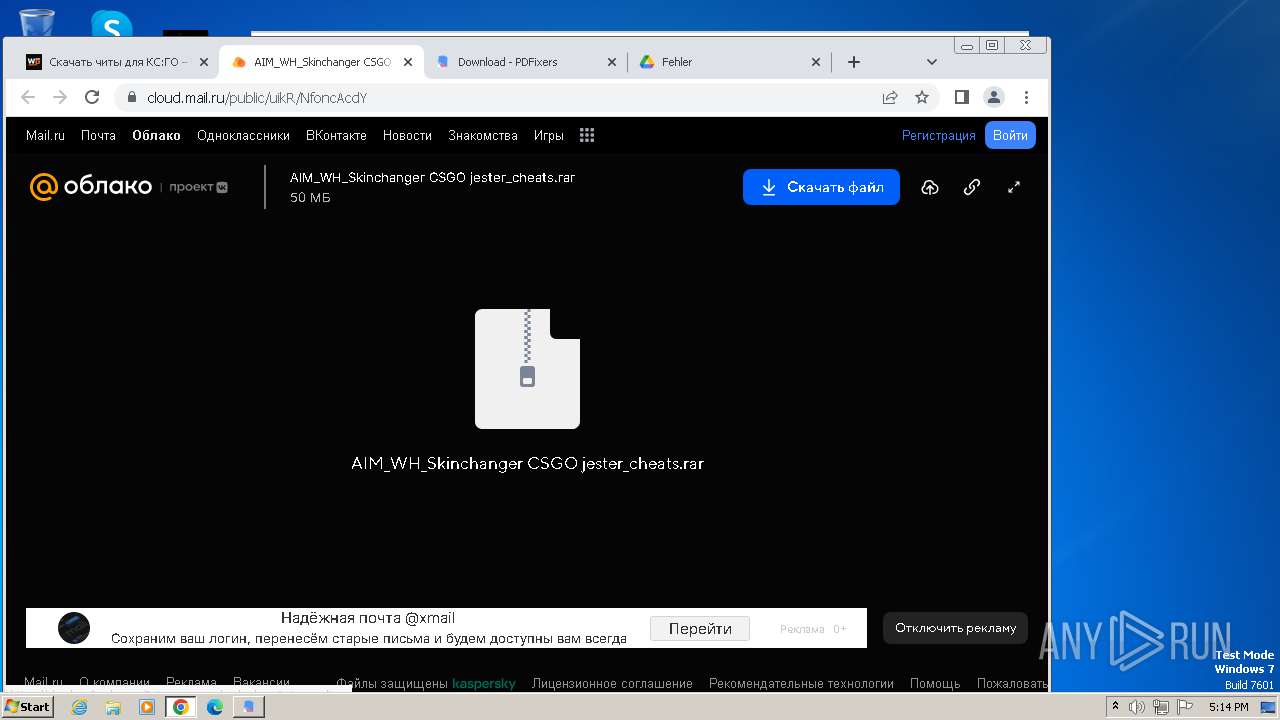Open the Chrome profile avatar
Viewport: 1280px width, 720px height.
click(x=994, y=97)
